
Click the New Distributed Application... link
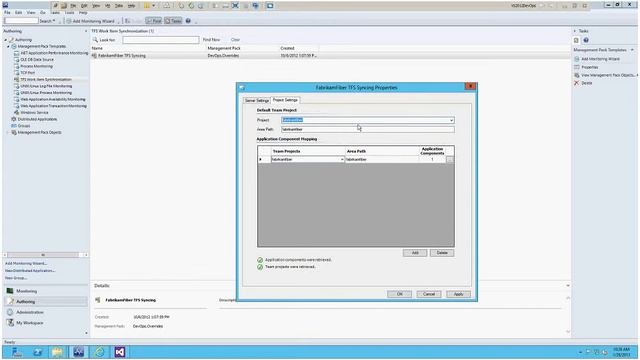(x=30, y=271)
